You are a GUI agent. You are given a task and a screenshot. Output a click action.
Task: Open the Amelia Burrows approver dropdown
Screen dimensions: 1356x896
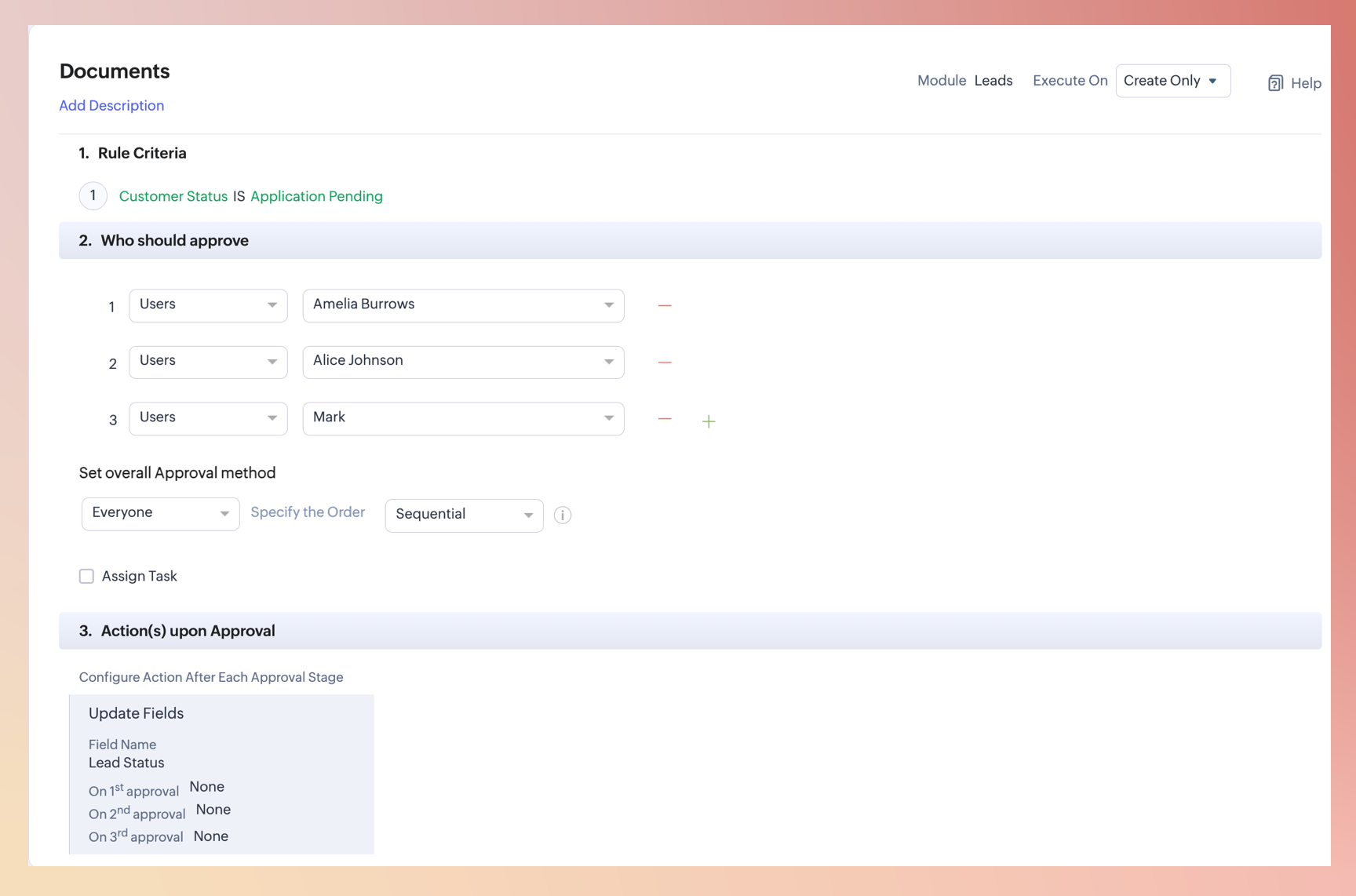[463, 305]
